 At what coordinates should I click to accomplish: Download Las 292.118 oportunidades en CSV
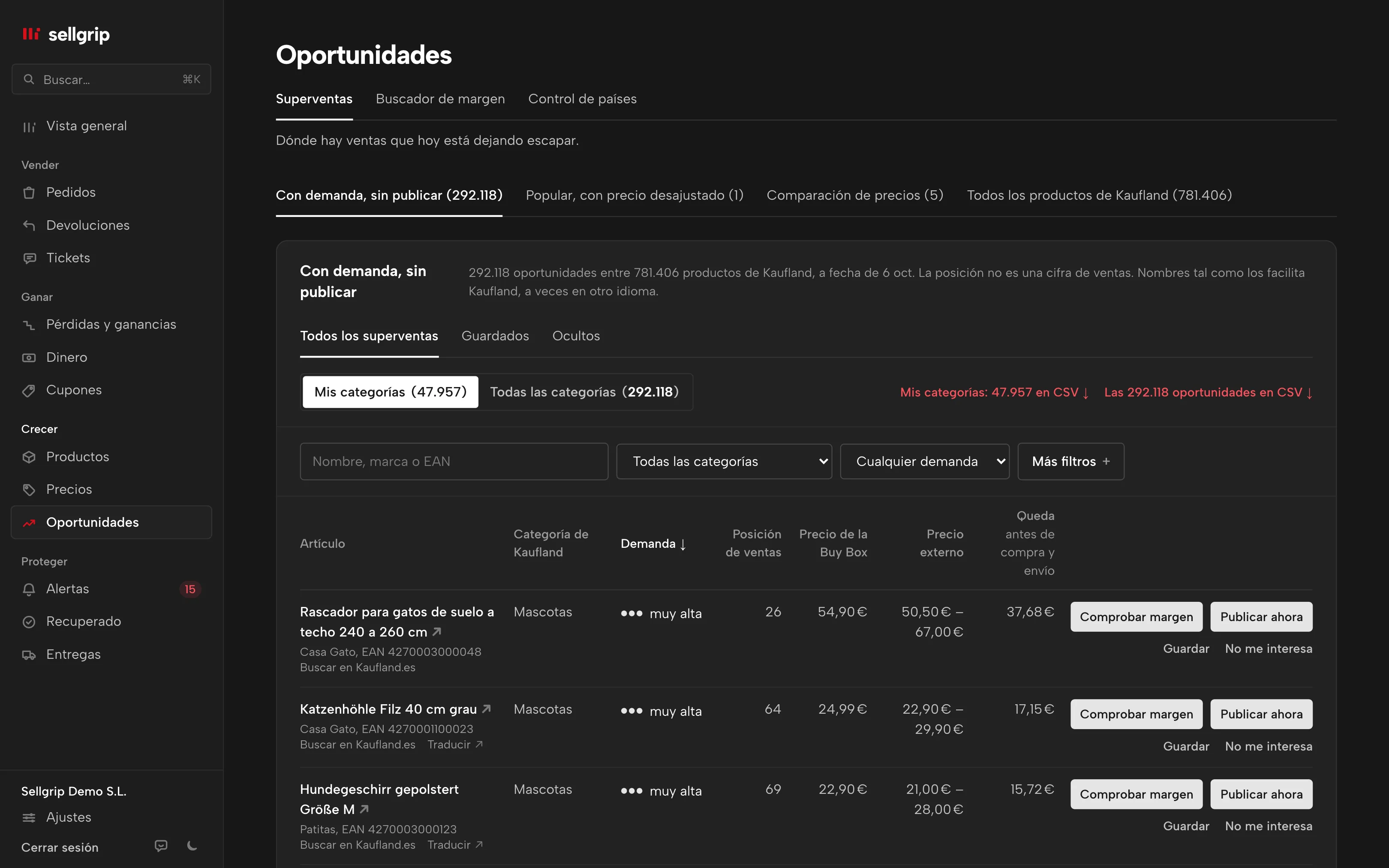(x=1208, y=392)
